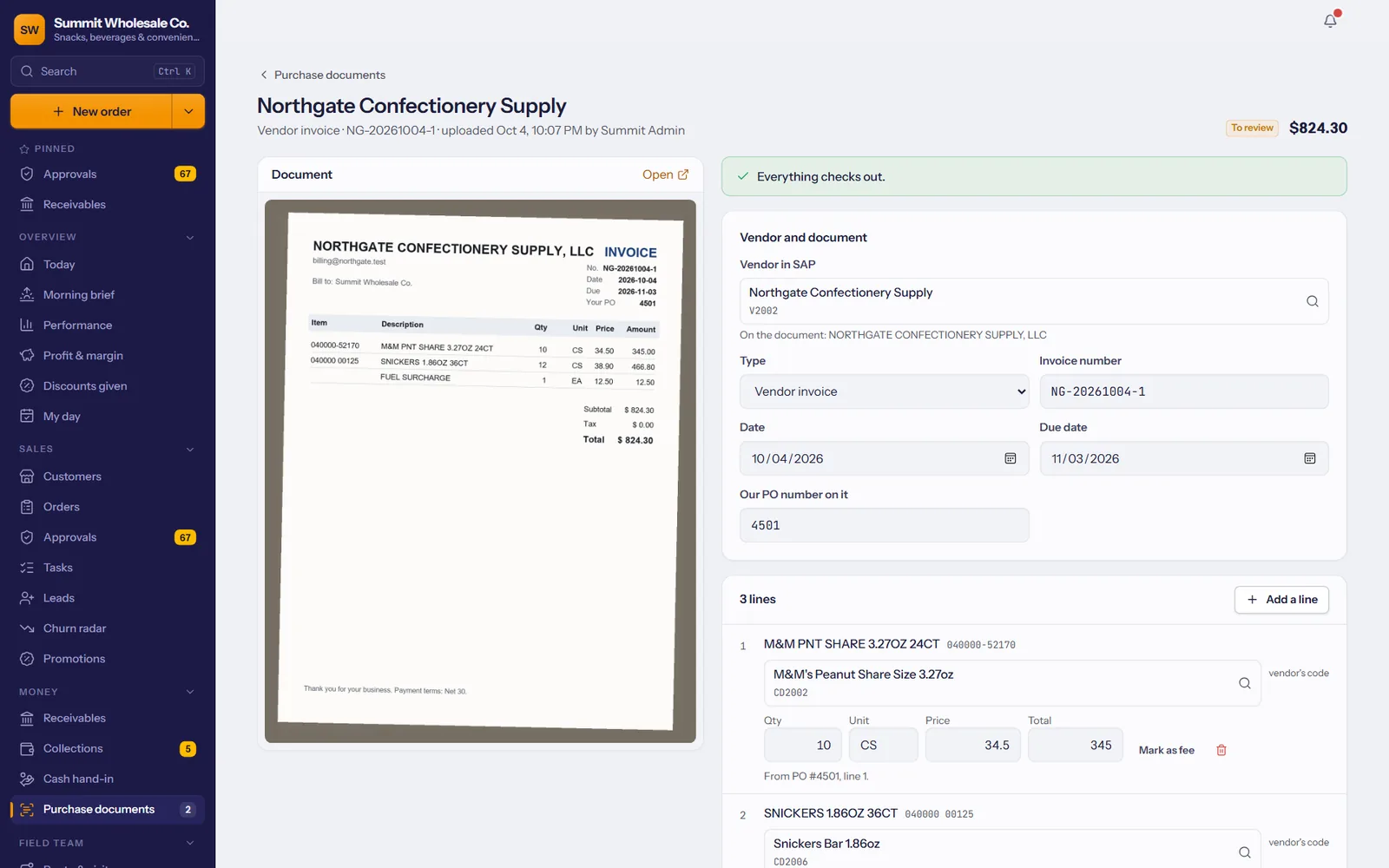This screenshot has width=1389, height=868.
Task: Open Performance in sidebar
Action: pyautogui.click(x=108, y=325)
